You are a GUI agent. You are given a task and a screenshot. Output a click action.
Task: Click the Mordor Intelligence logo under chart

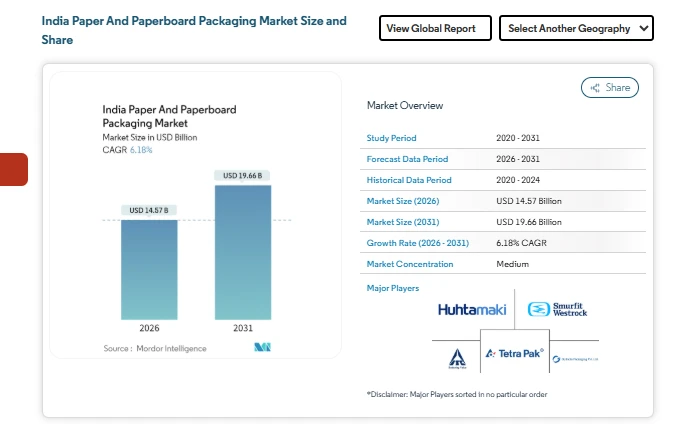coord(262,348)
